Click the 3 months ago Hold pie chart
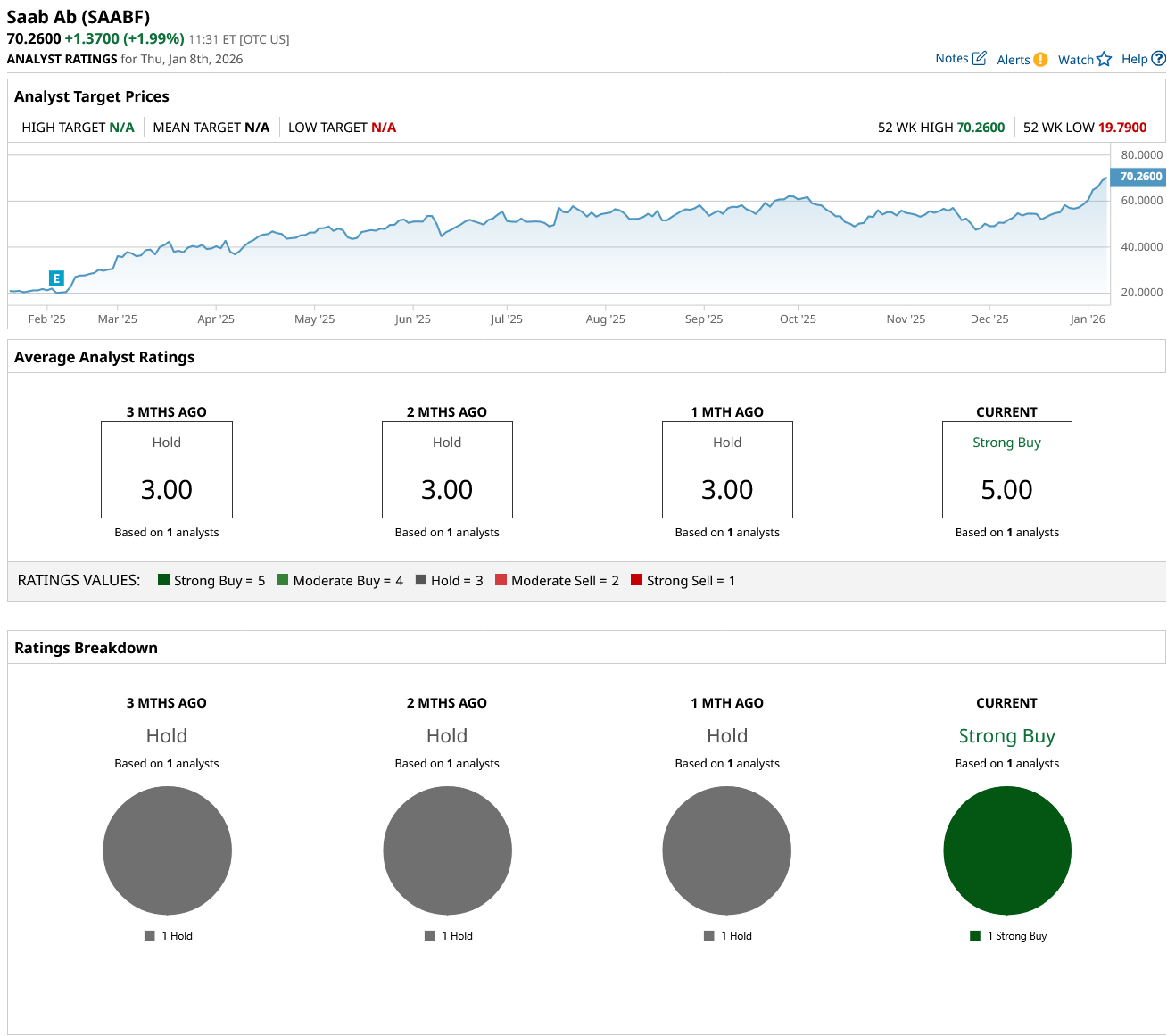The width and height of the screenshot is (1167, 1036). pyautogui.click(x=167, y=850)
